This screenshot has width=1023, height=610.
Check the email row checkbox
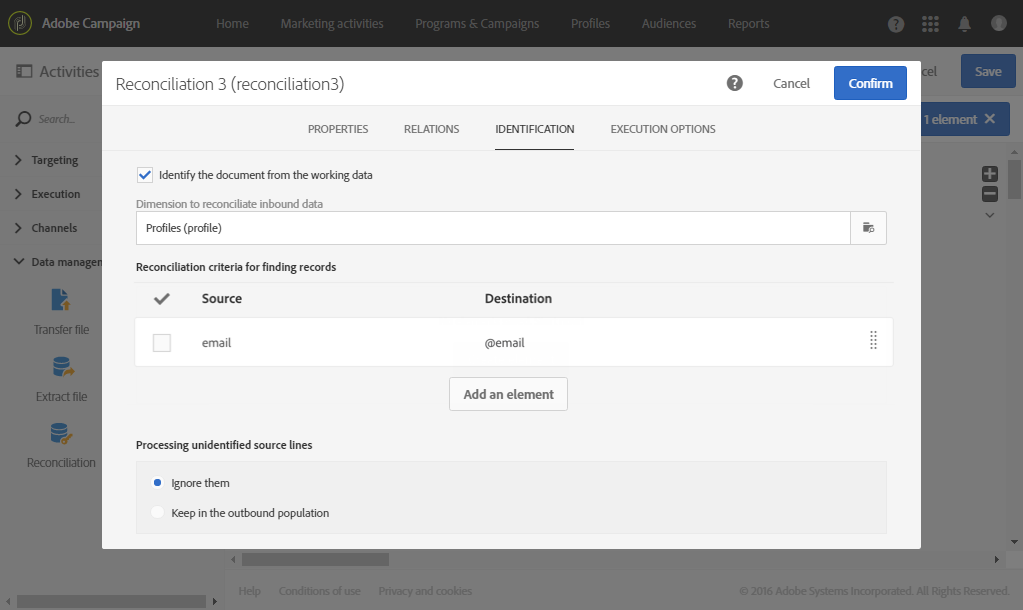click(x=162, y=343)
